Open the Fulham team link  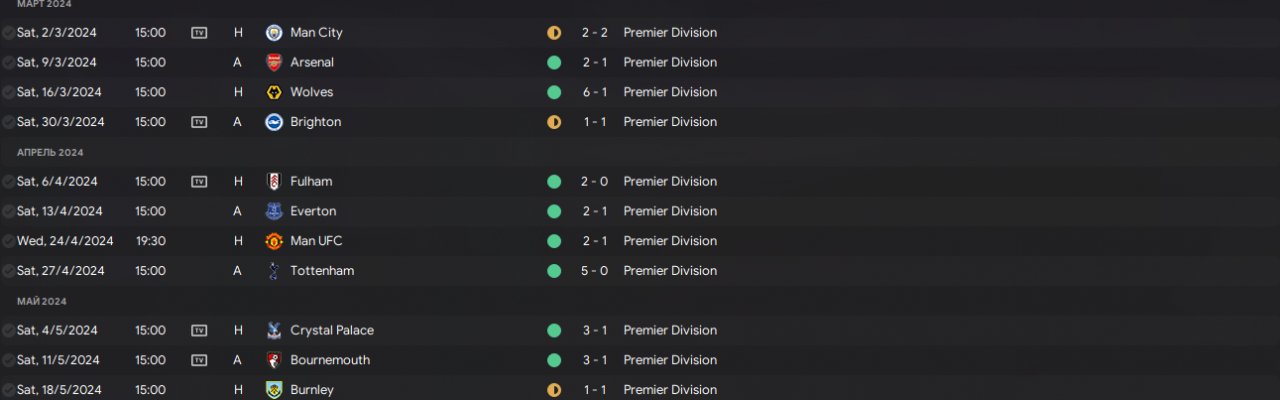tap(311, 182)
